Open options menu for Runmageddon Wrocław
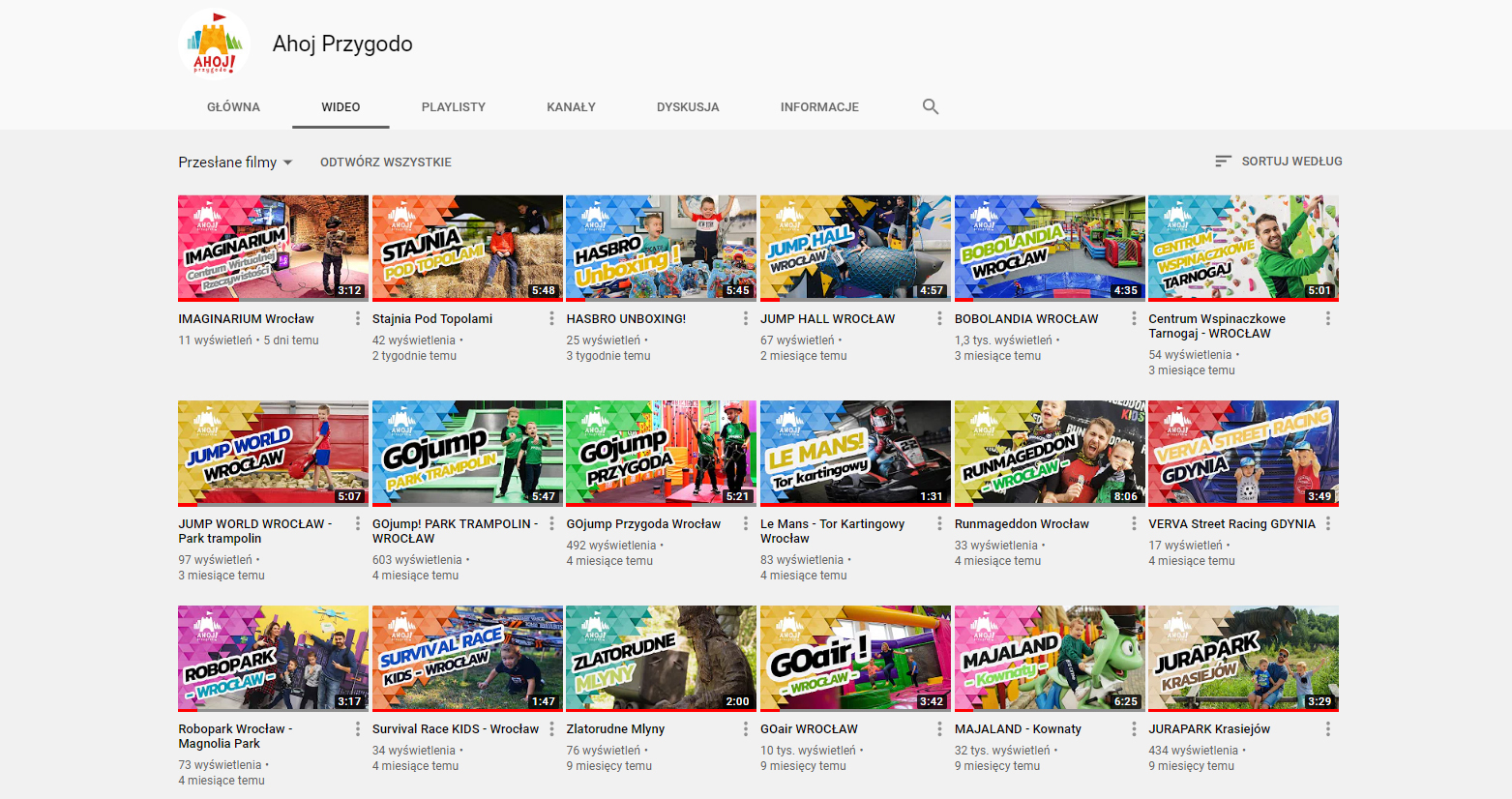 [1134, 523]
